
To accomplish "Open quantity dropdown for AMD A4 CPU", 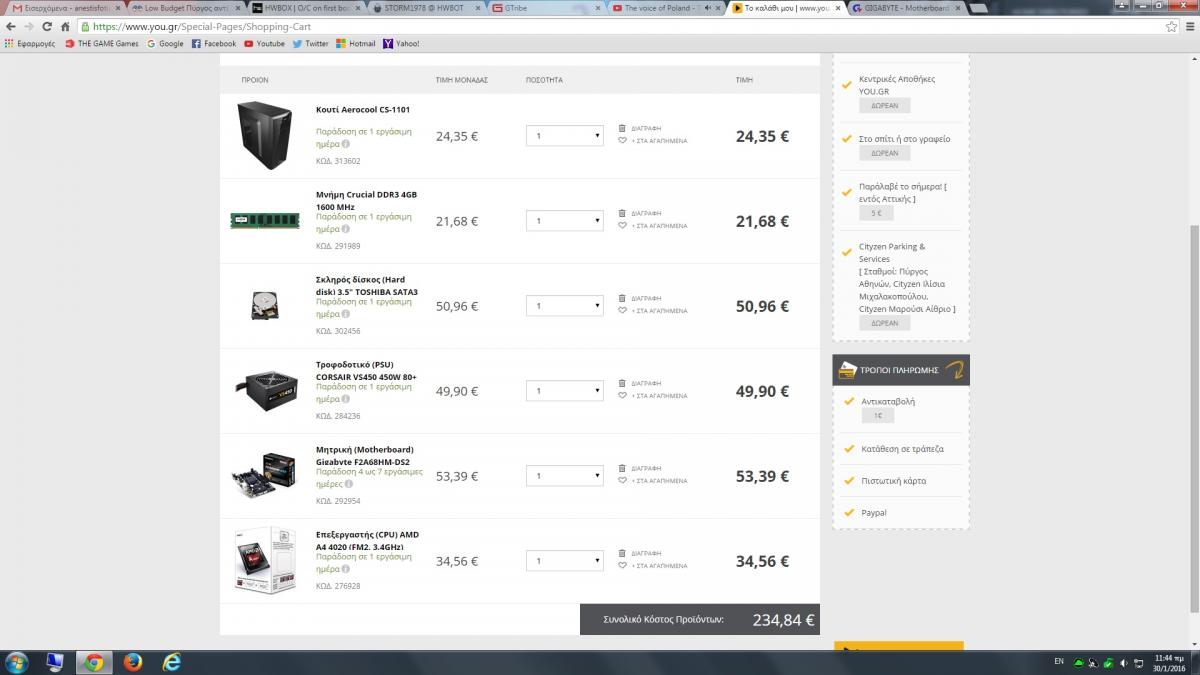I will coord(565,561).
